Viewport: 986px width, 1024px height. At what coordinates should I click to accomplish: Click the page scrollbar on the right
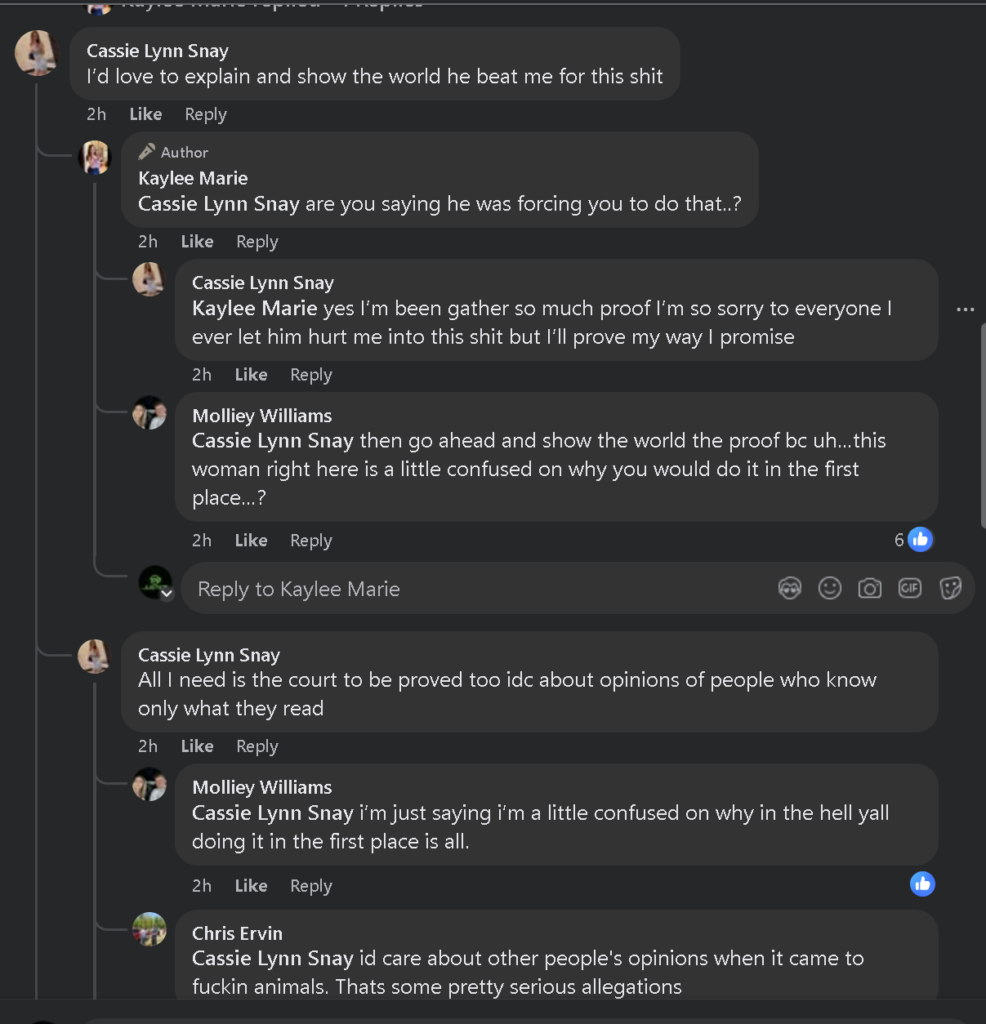[x=981, y=420]
